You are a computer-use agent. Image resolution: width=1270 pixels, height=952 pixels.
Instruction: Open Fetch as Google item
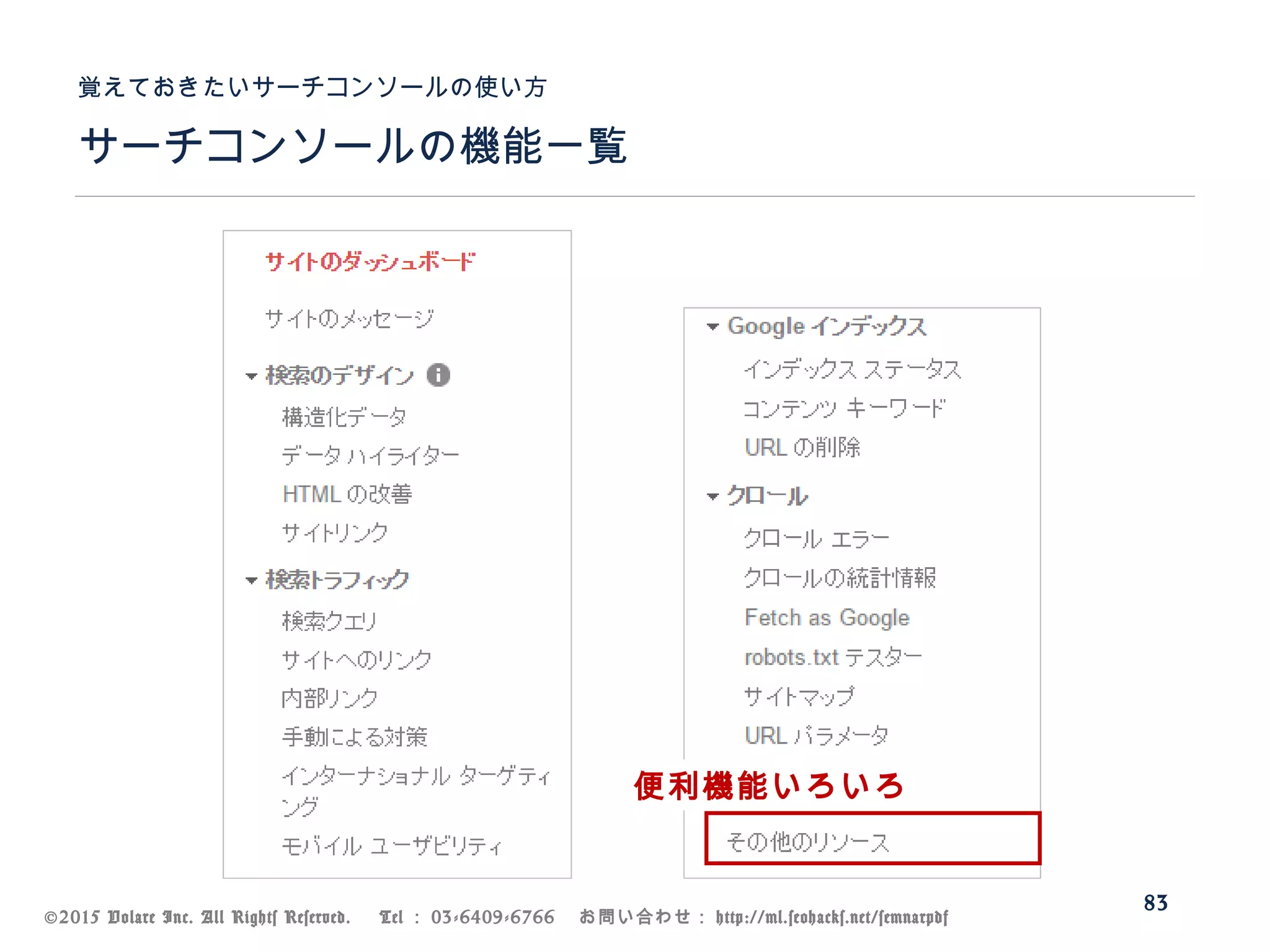[x=827, y=617]
